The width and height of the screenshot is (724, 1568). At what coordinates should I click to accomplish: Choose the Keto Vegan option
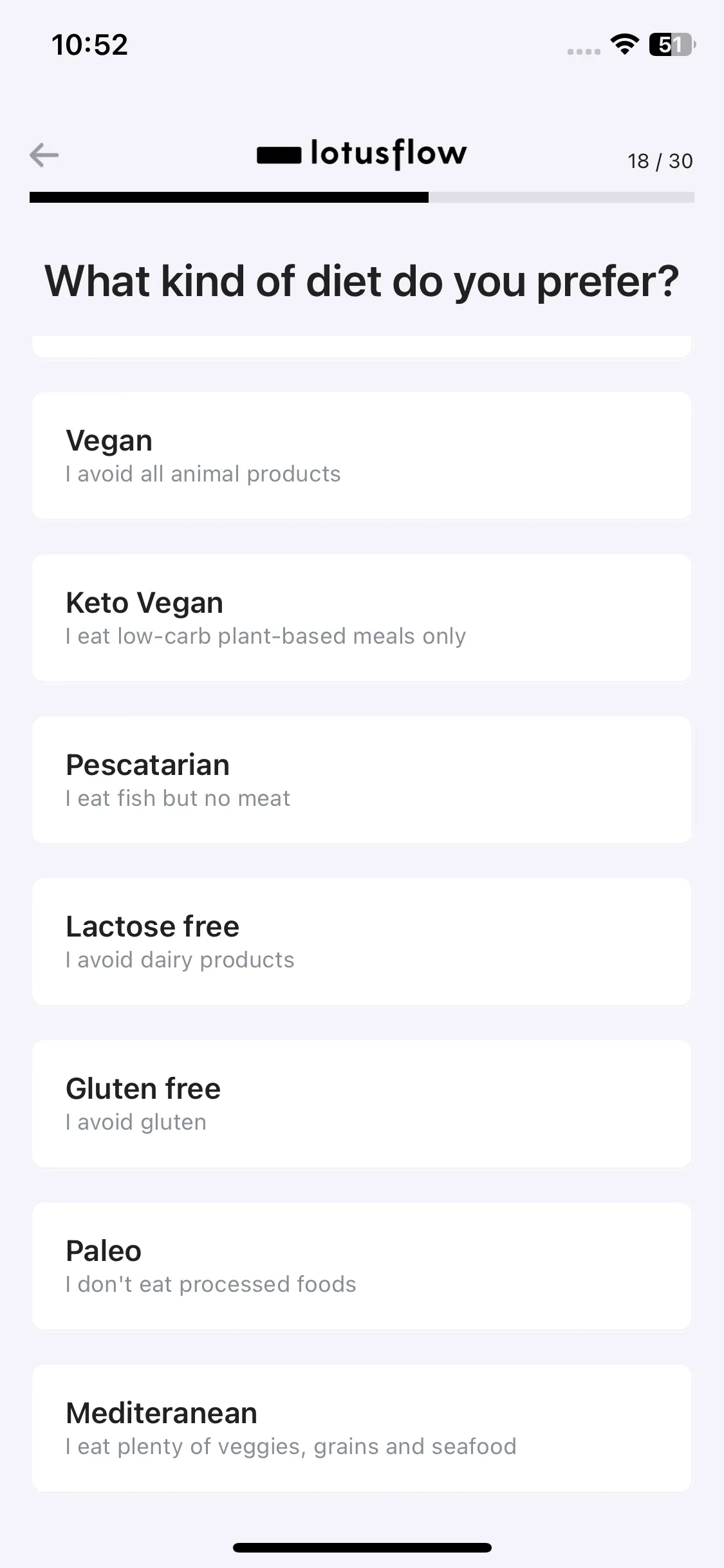point(362,618)
